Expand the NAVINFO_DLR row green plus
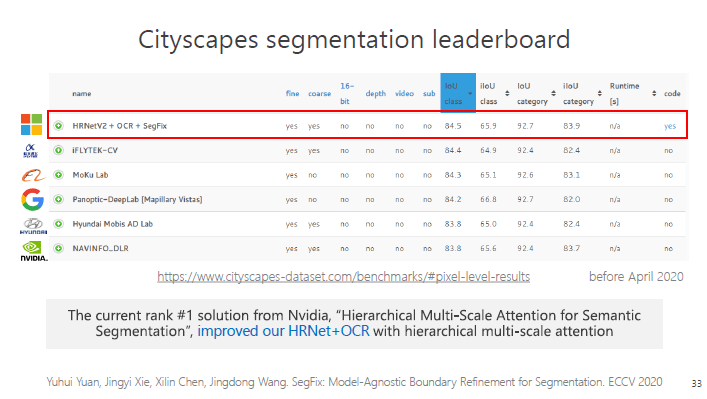 (x=59, y=248)
